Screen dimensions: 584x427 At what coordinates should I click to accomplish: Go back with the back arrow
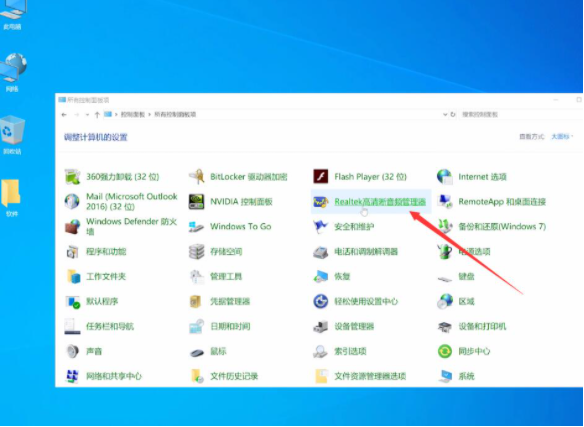pyautogui.click(x=64, y=115)
